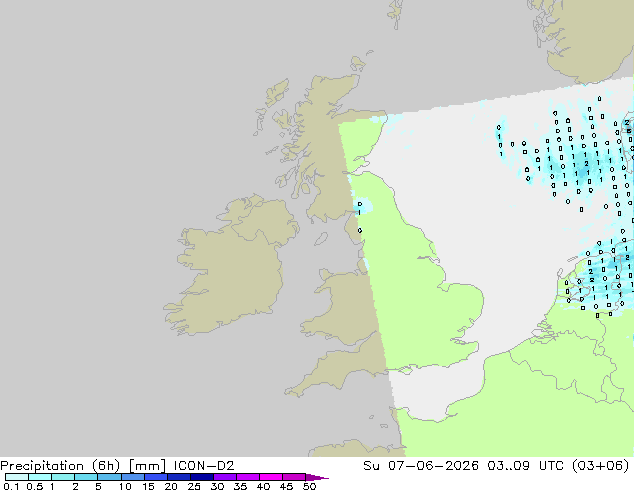Select the legend swatch between 0.5 and 1

coord(40,477)
